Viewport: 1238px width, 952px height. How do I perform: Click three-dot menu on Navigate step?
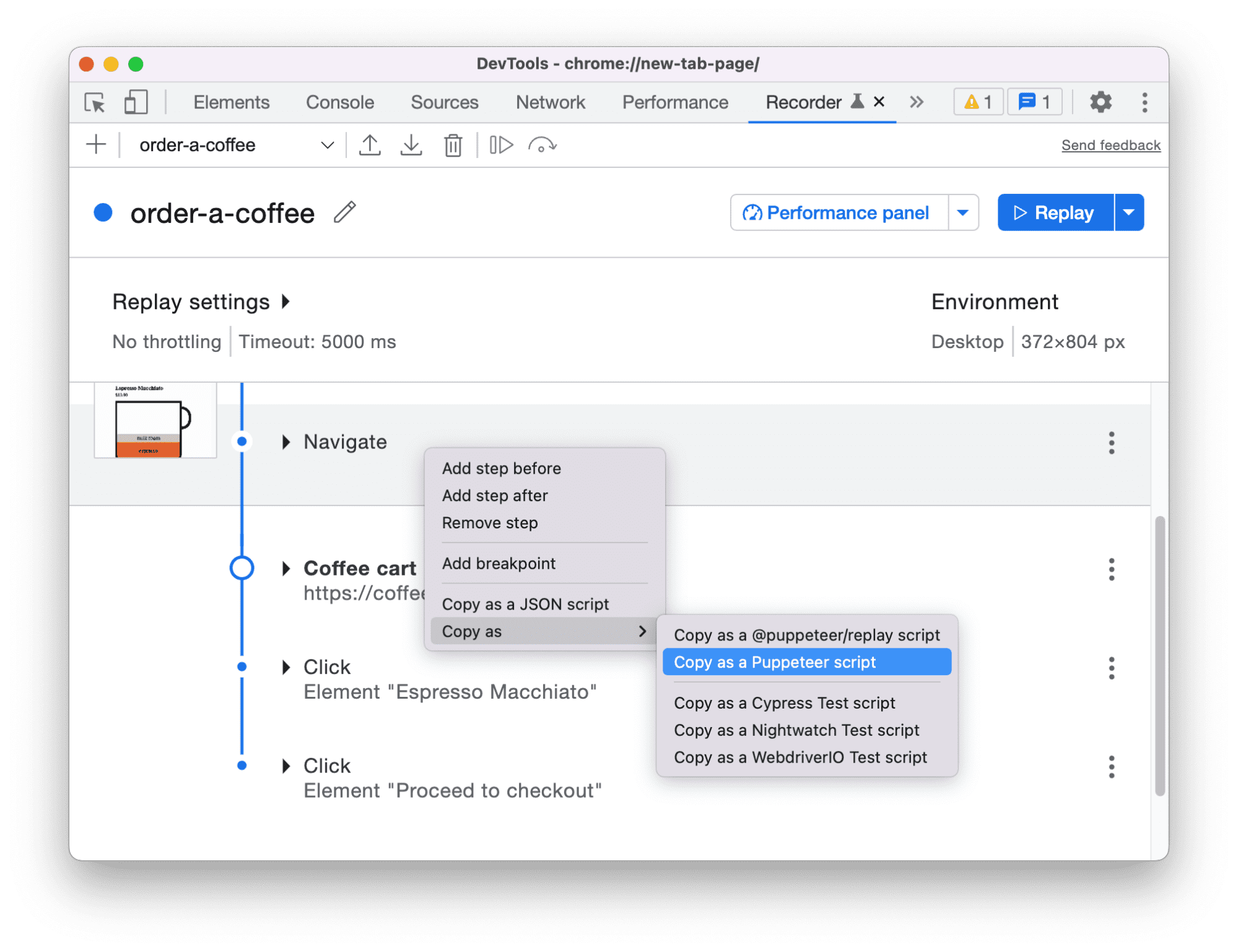pyautogui.click(x=1112, y=441)
